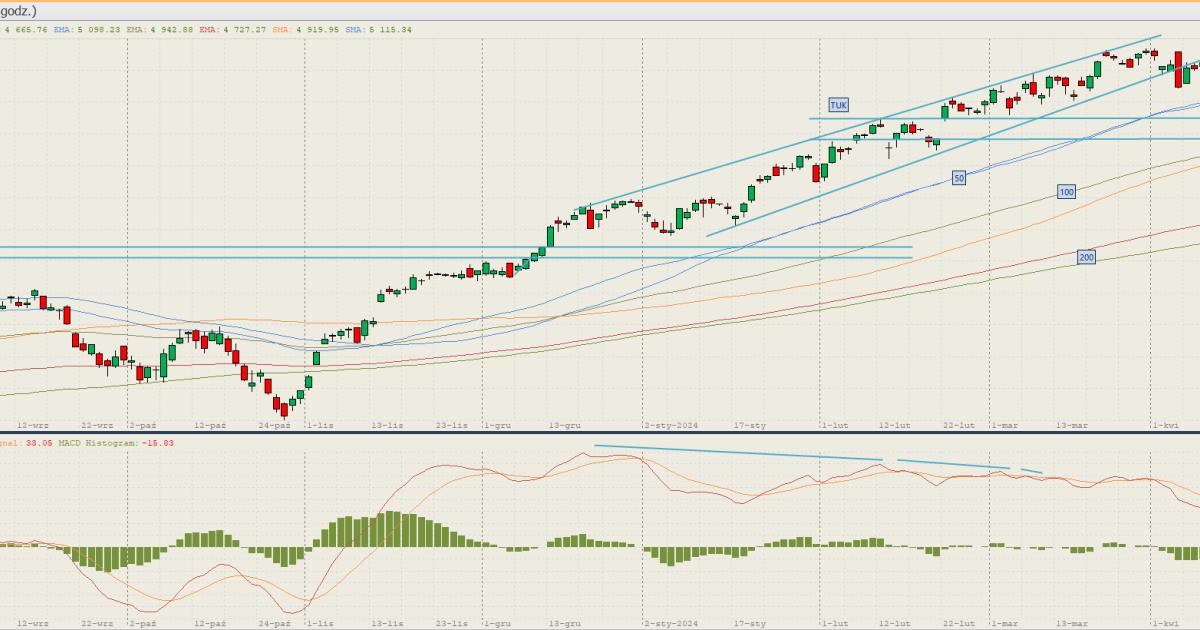The image size is (1200, 630).
Task: Select the 100 moving average label
Action: tap(1066, 191)
